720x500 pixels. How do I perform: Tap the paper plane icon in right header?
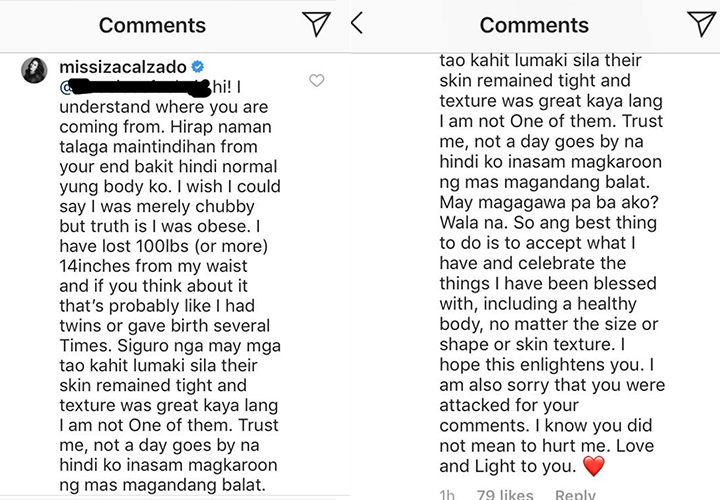point(701,25)
